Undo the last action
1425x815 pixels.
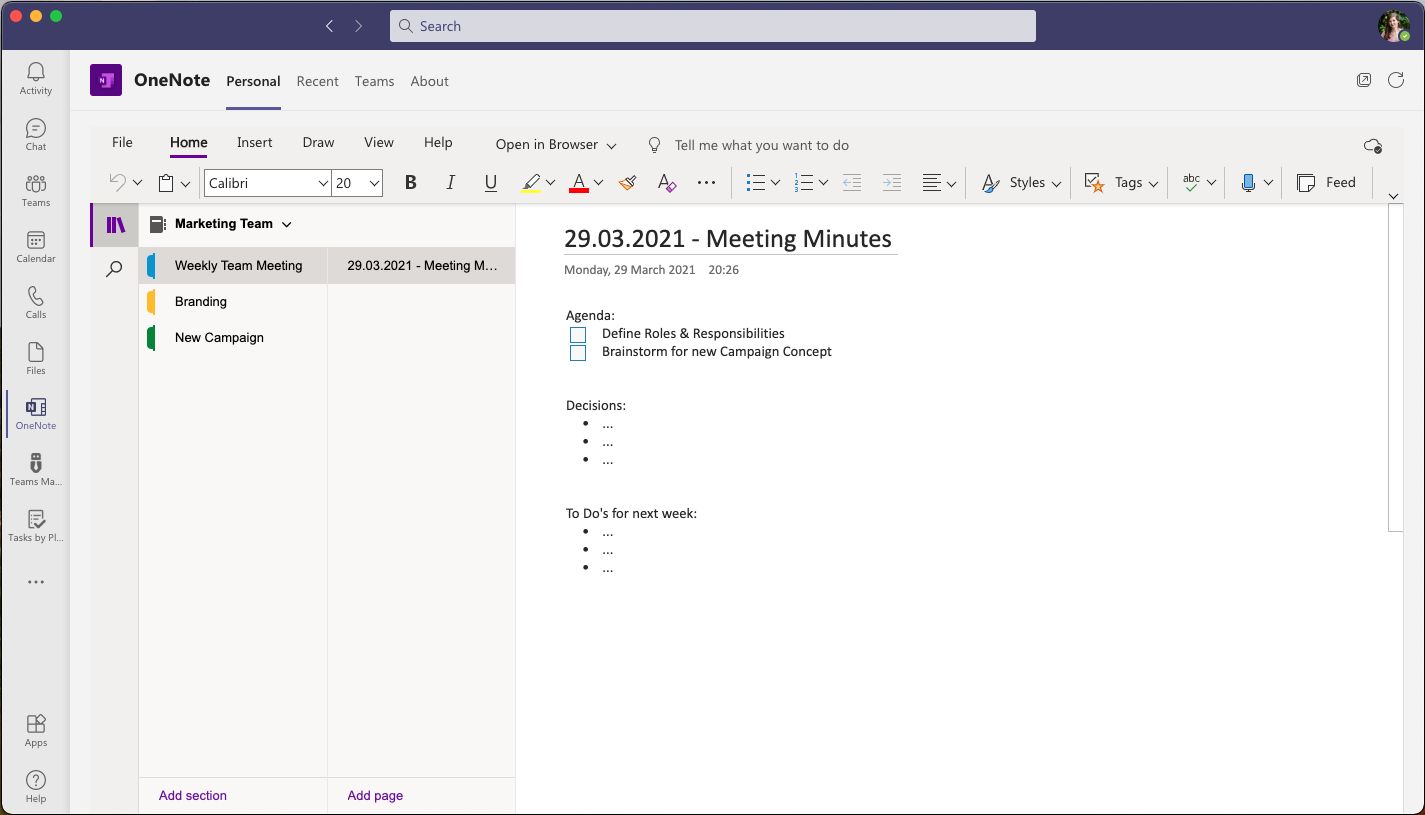point(117,183)
